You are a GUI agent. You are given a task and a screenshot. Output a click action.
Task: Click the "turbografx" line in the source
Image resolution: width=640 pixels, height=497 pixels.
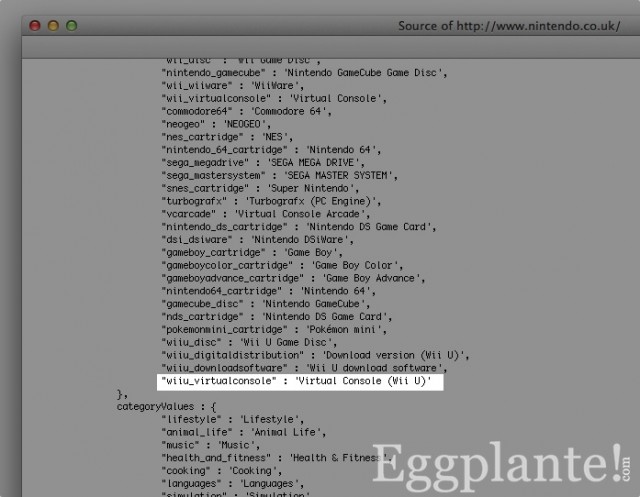click(x=271, y=201)
